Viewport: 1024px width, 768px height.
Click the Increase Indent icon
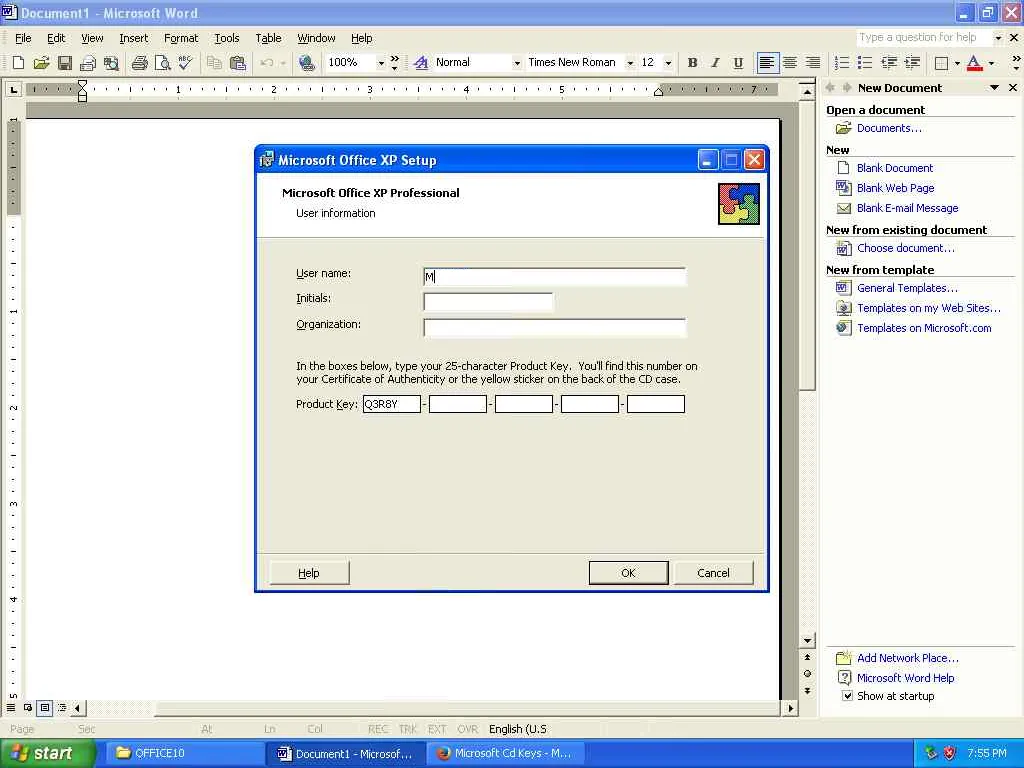(x=912, y=63)
